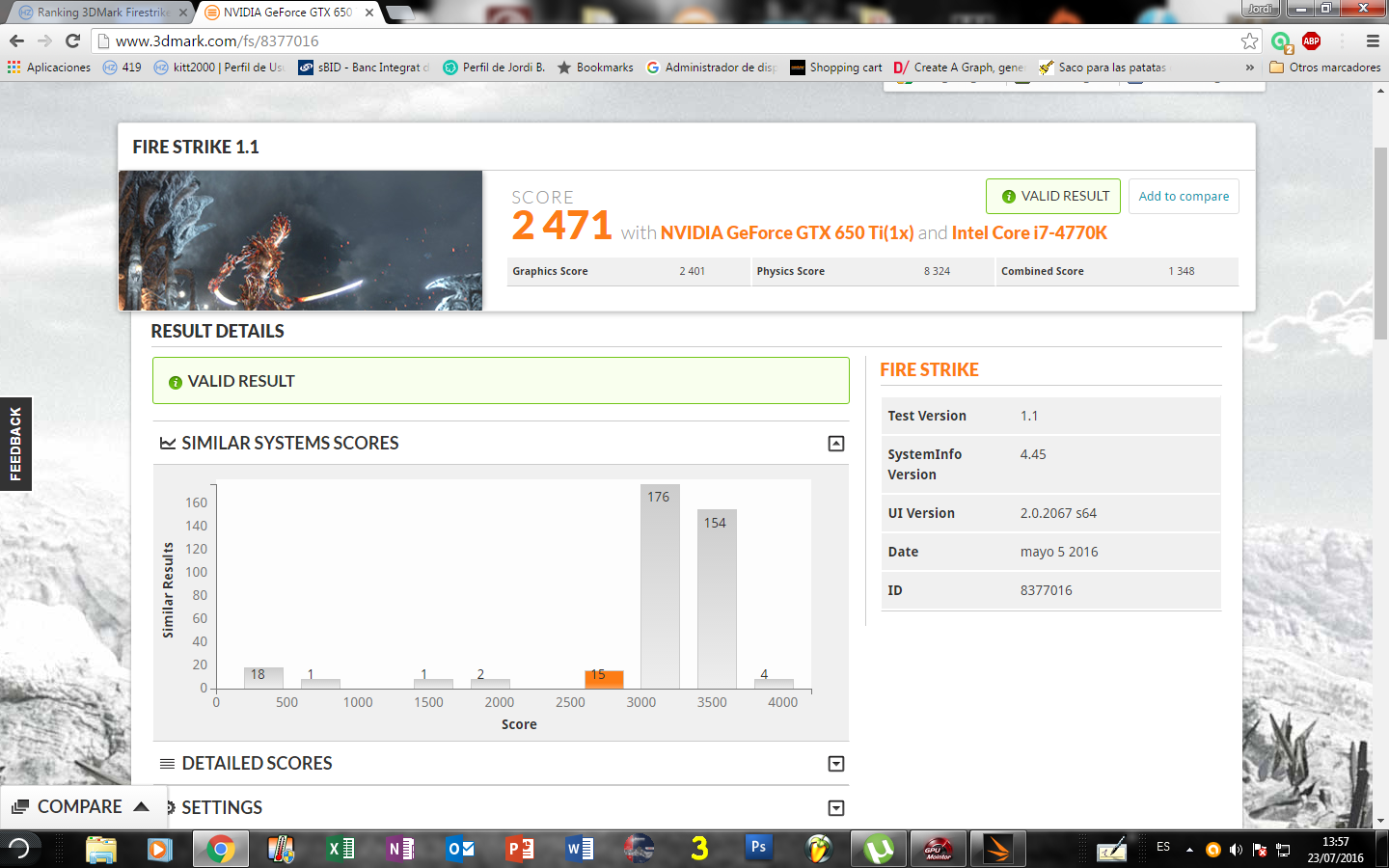Open PowerPoint from the taskbar

tap(520, 849)
